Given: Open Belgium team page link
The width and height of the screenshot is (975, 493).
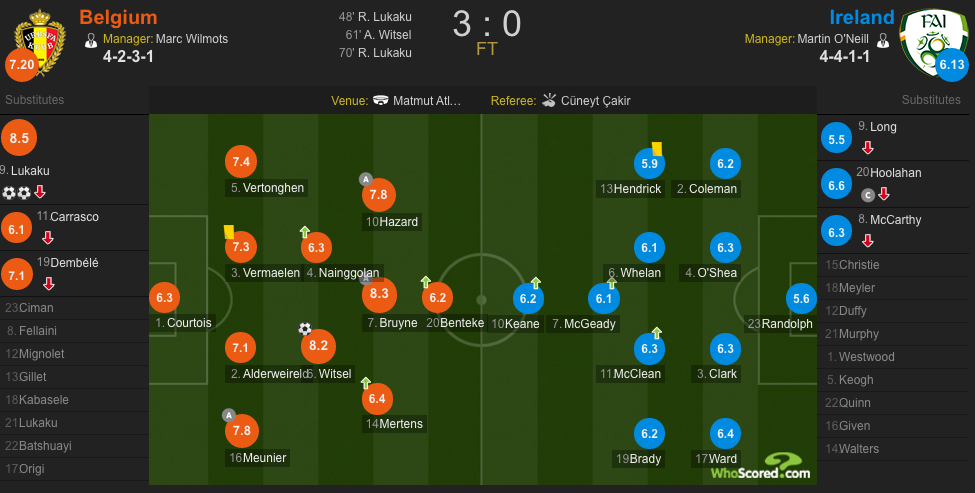Looking at the screenshot, I should pyautogui.click(x=118, y=17).
